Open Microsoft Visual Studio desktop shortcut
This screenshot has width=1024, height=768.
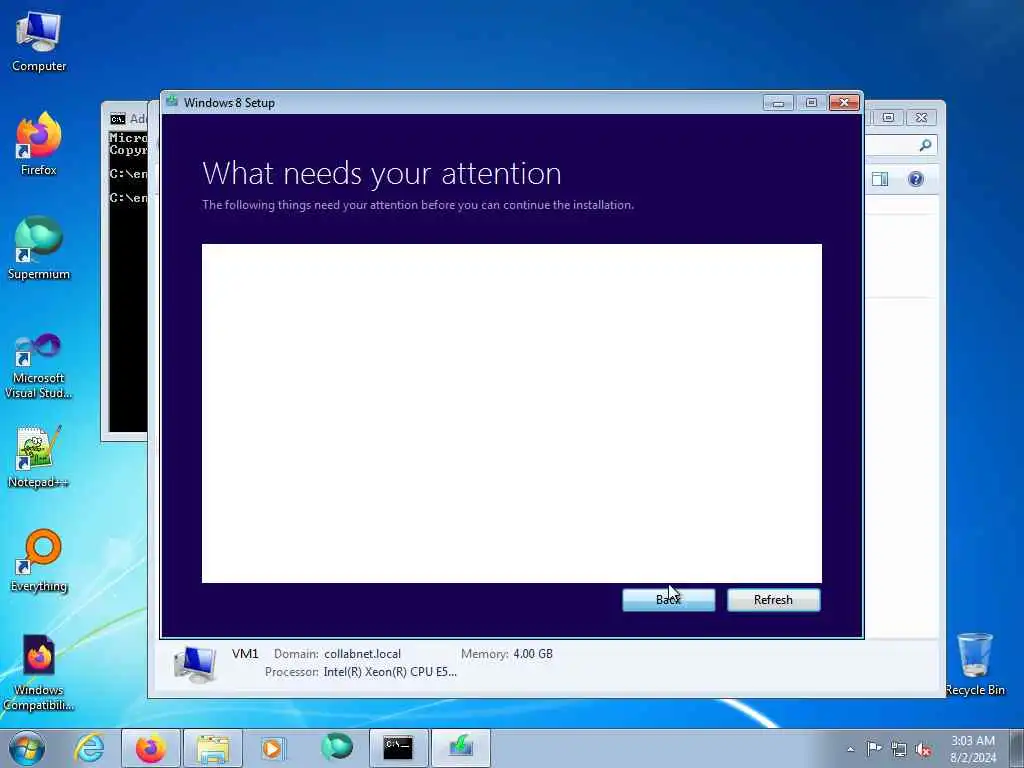[39, 366]
